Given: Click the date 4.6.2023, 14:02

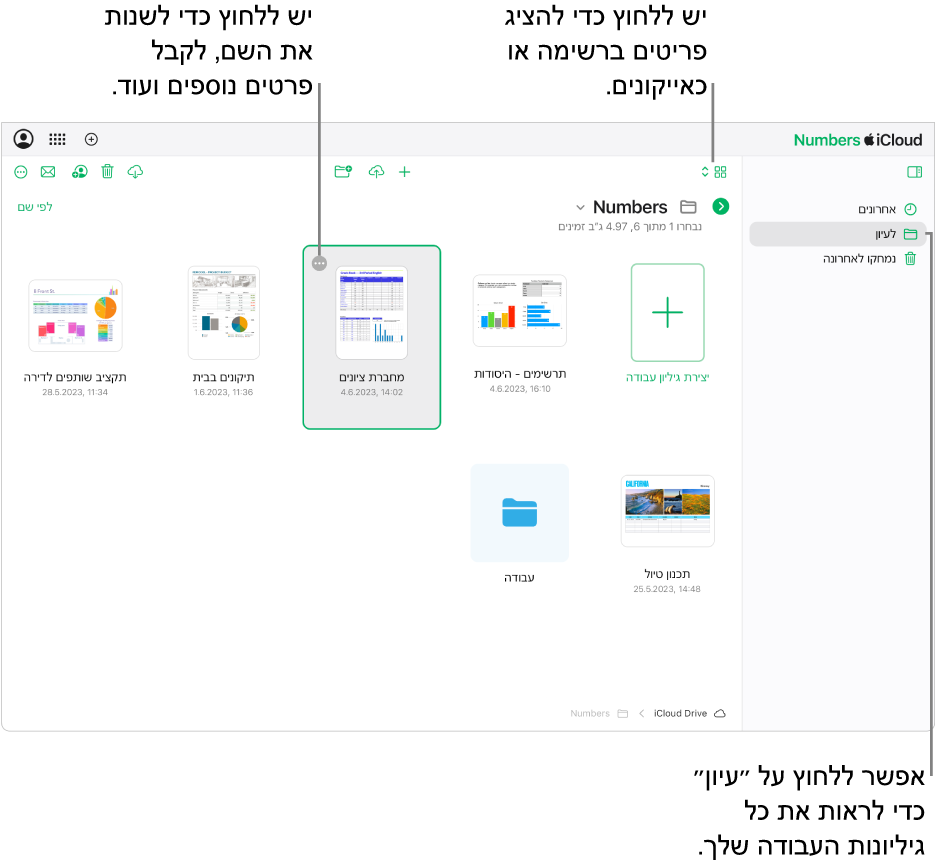Looking at the screenshot, I should pos(371,392).
